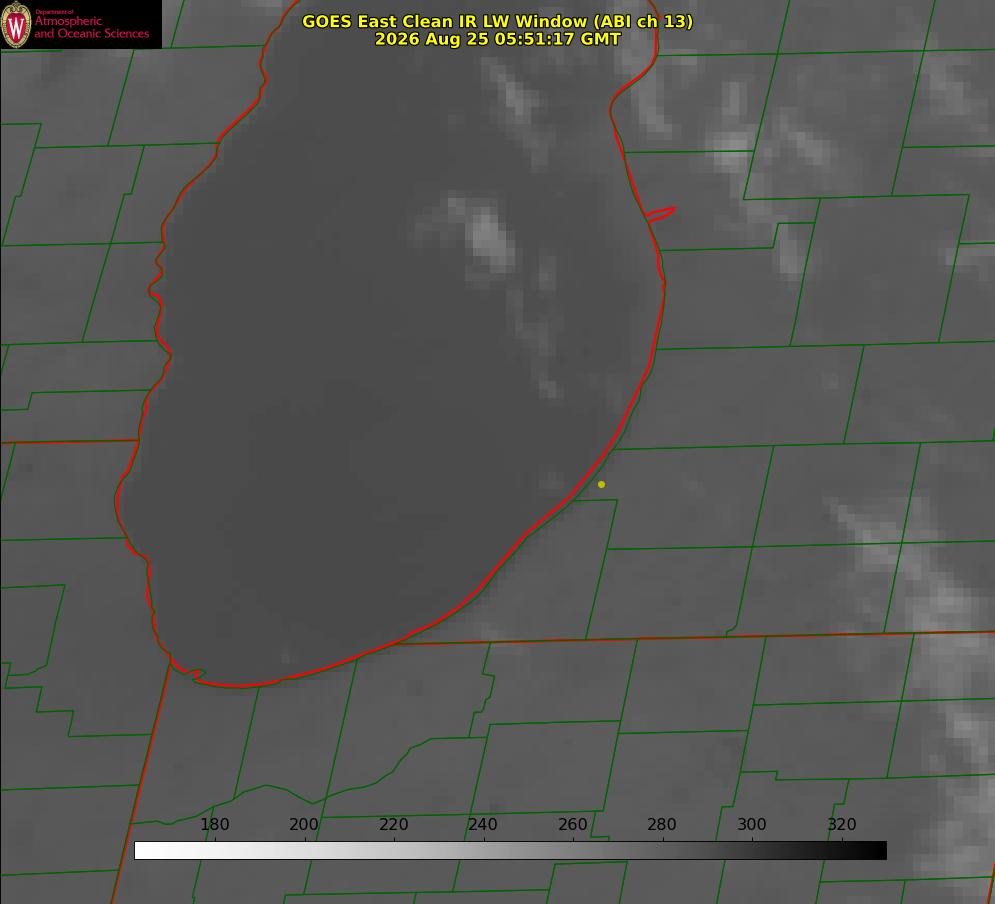Image resolution: width=995 pixels, height=904 pixels.
Task: Click the UW crest logo icon
Action: point(16,24)
